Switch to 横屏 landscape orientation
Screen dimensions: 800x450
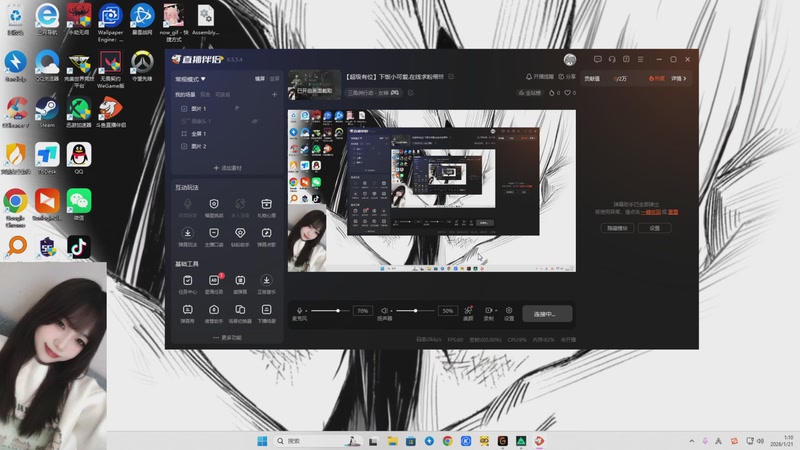click(x=260, y=79)
